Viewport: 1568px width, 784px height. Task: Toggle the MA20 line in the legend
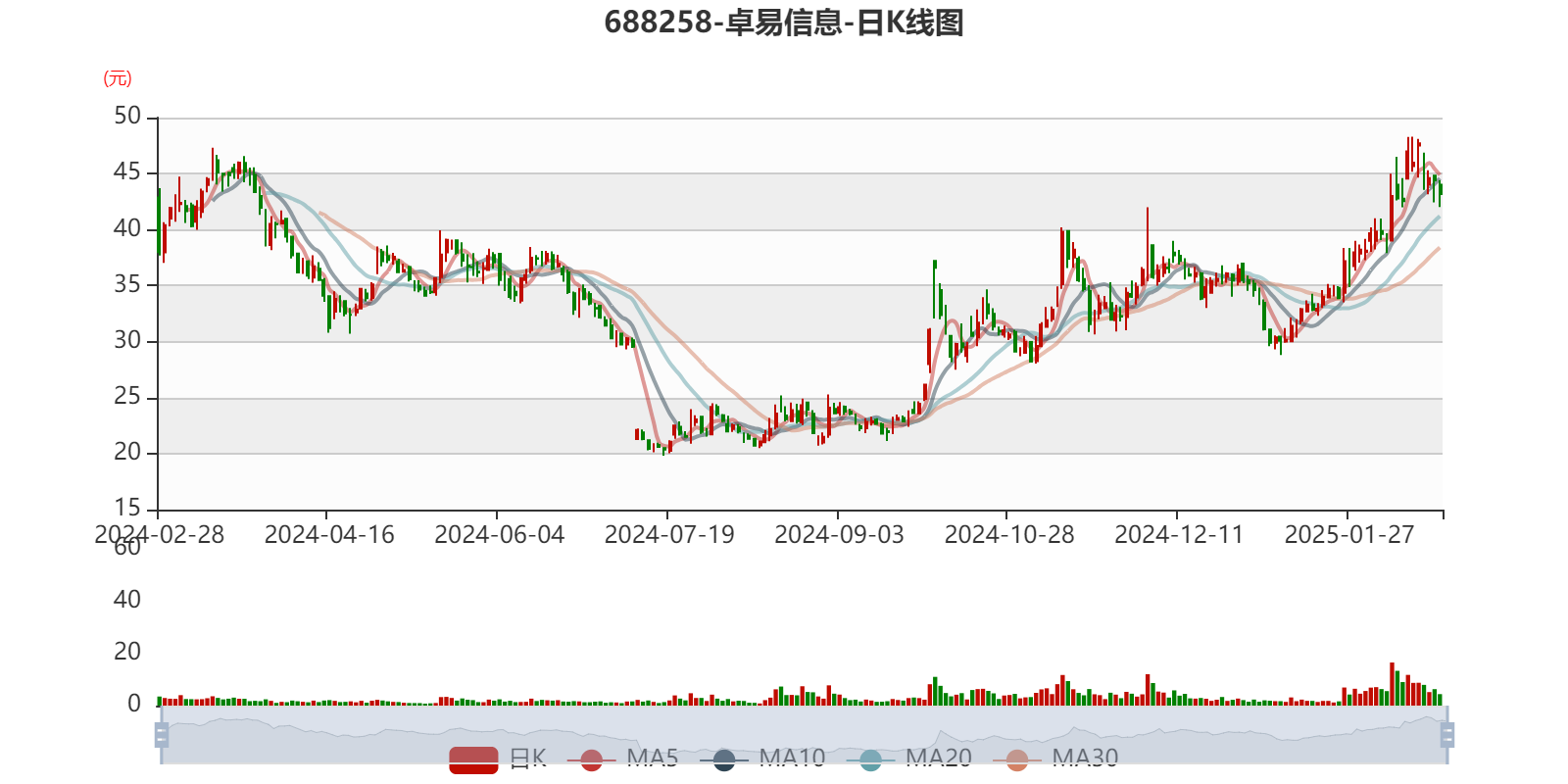909,759
